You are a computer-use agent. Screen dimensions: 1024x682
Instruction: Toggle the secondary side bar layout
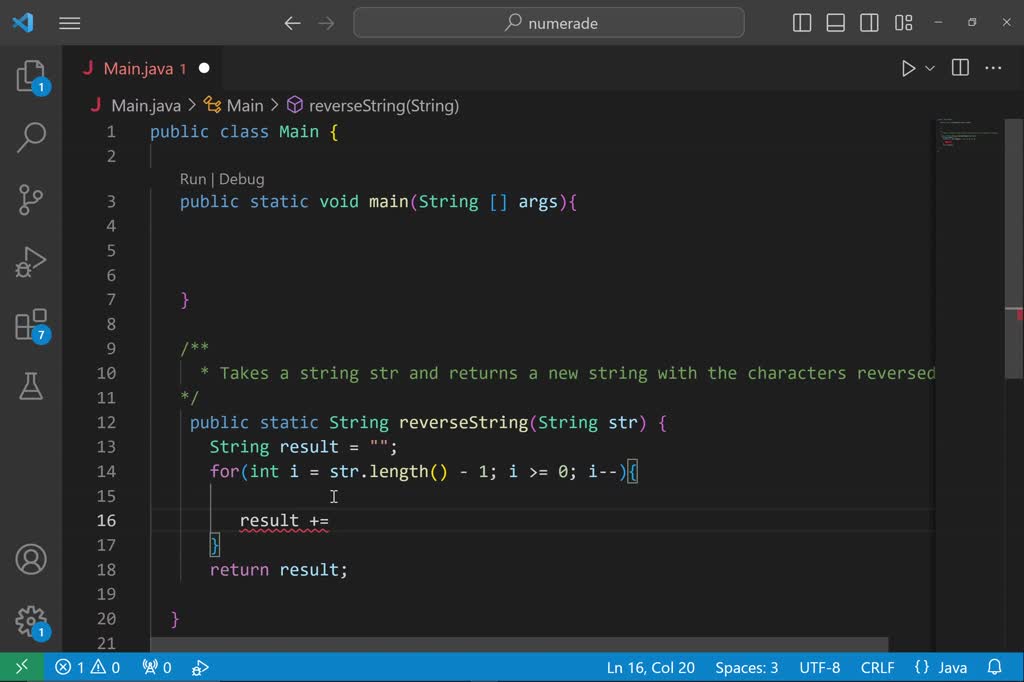pyautogui.click(x=869, y=23)
